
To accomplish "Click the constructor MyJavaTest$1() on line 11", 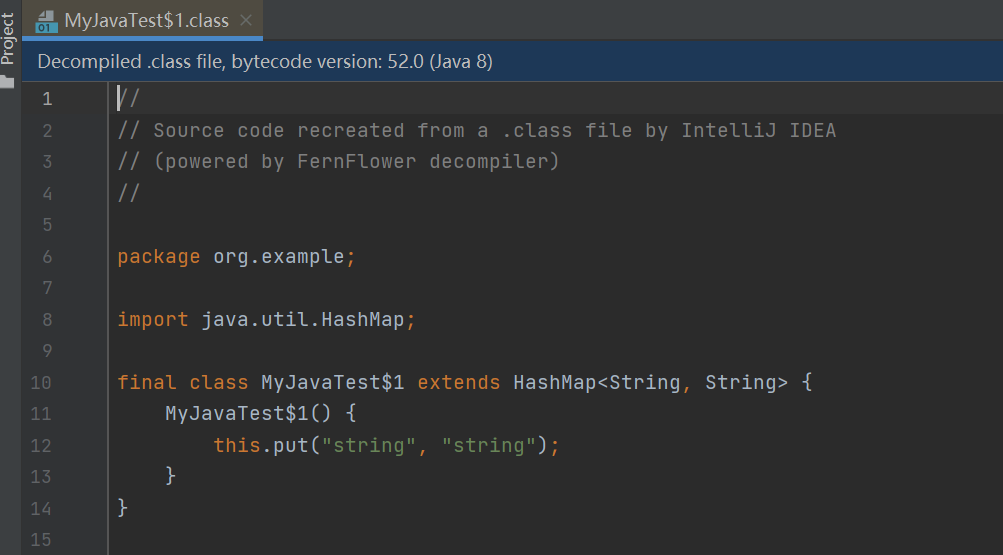I will coord(249,413).
